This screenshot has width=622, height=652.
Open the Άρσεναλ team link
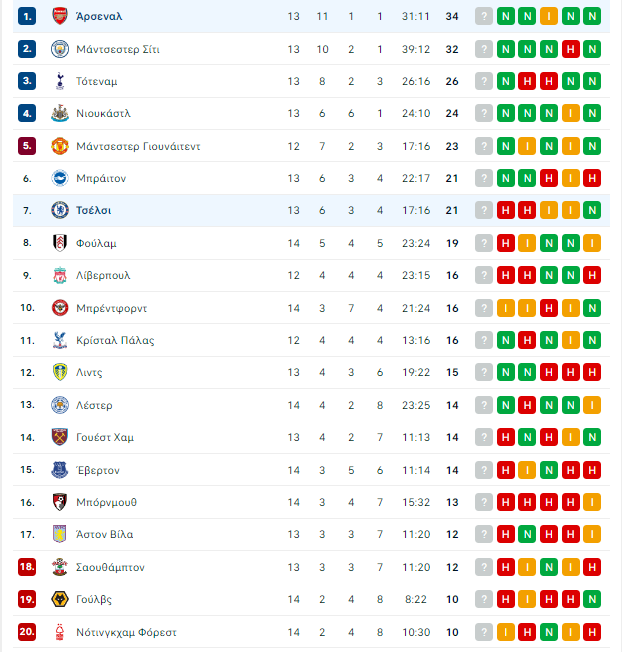(x=99, y=16)
